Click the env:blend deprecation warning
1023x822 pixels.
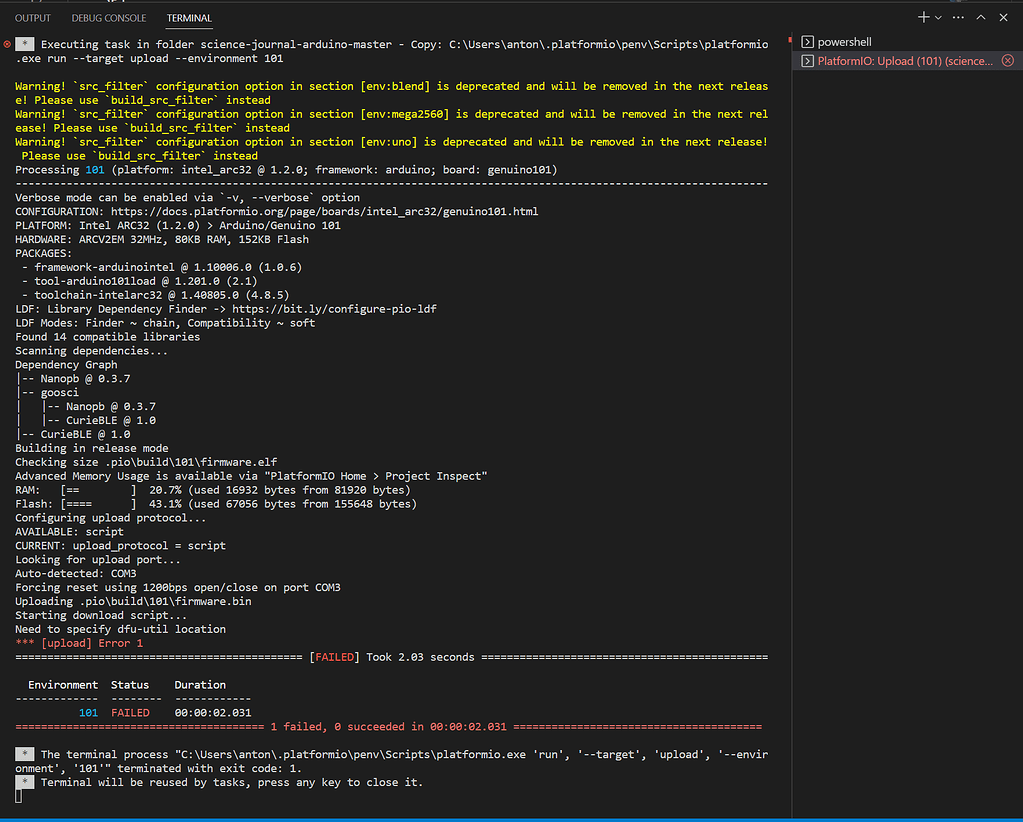[x=391, y=93]
